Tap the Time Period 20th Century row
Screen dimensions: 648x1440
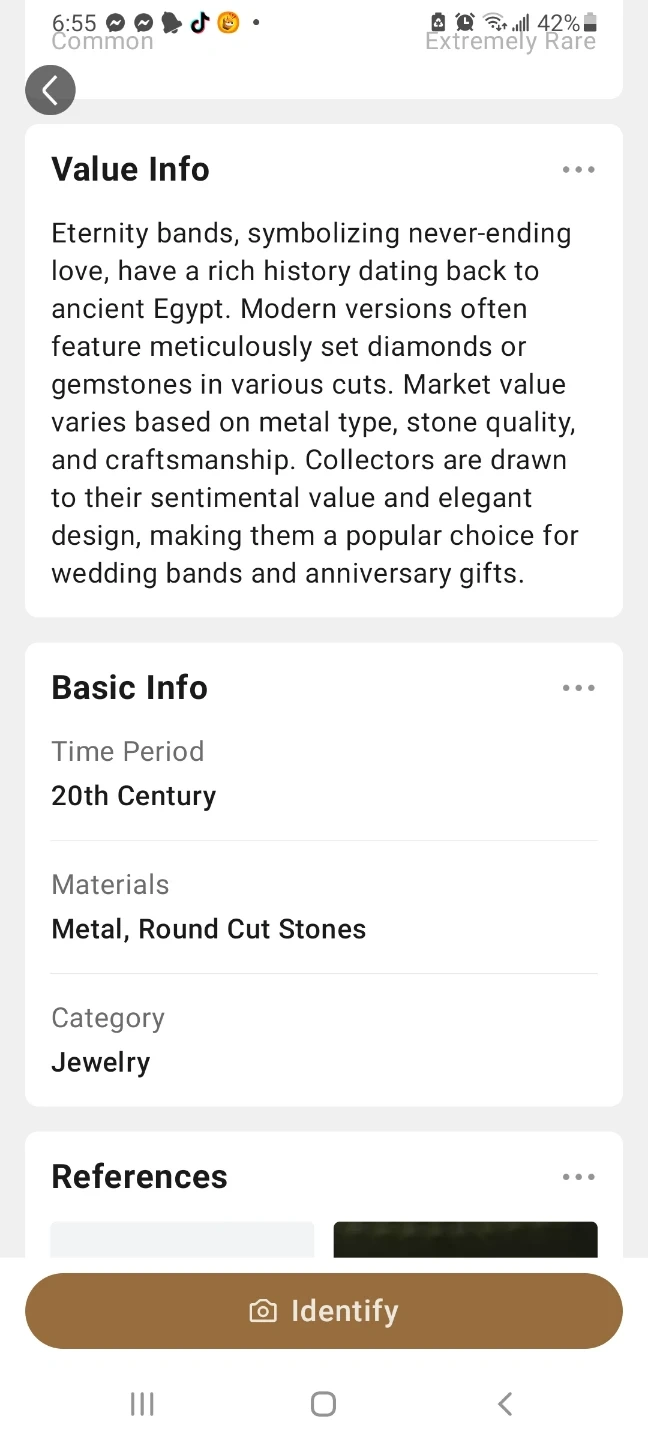324,774
